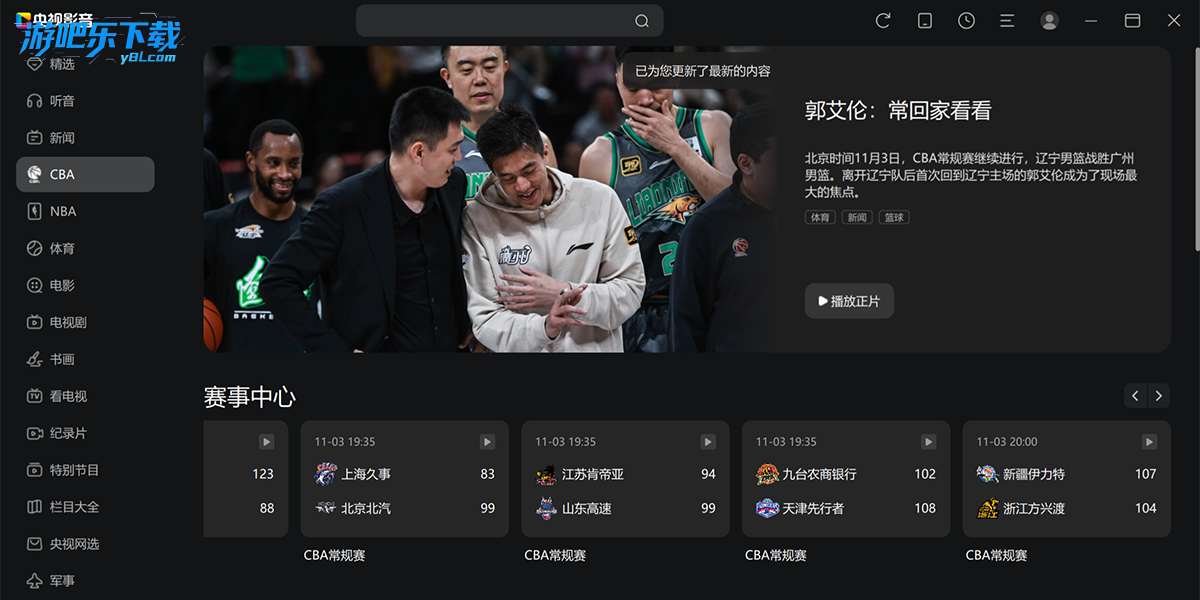Click the 篮球 tag
The width and height of the screenshot is (1200, 600).
tap(894, 217)
